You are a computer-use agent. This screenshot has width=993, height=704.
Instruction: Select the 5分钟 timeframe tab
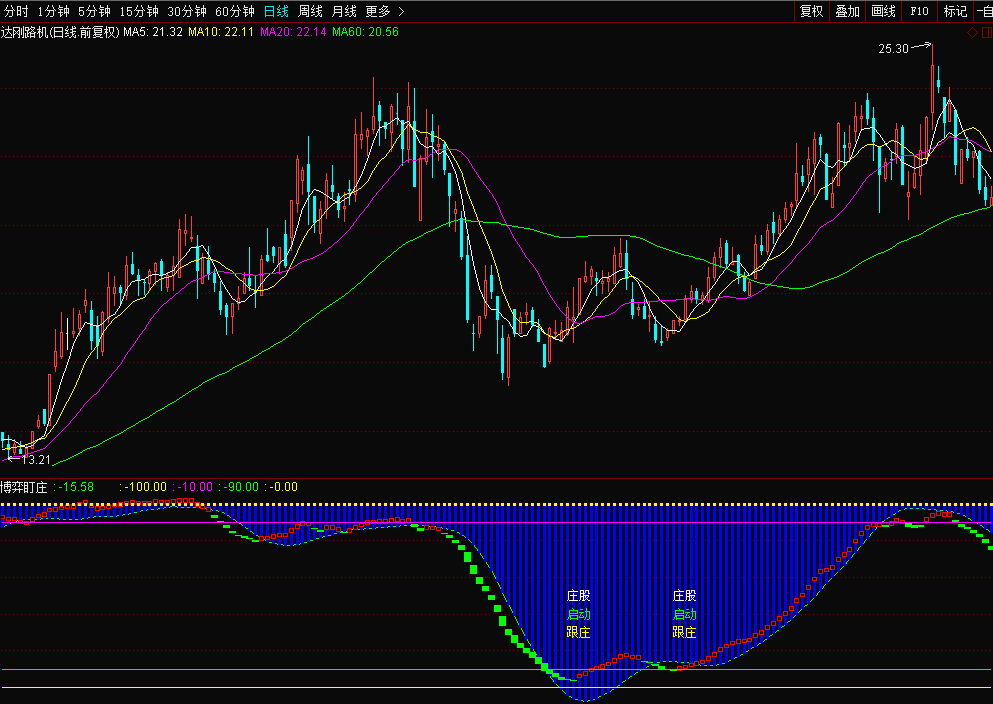[94, 11]
